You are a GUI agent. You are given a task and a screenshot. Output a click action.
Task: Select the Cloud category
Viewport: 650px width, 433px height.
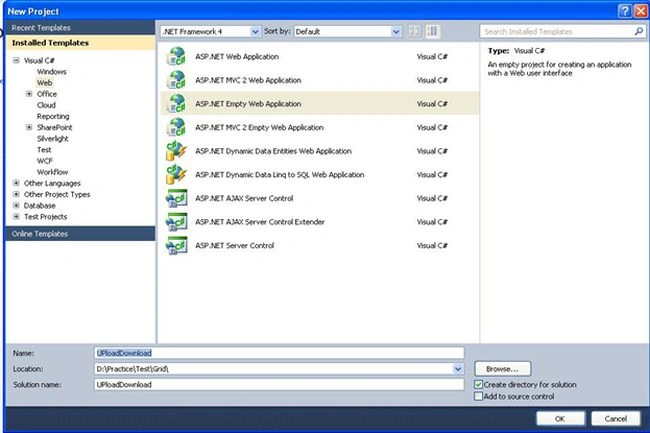[46, 105]
